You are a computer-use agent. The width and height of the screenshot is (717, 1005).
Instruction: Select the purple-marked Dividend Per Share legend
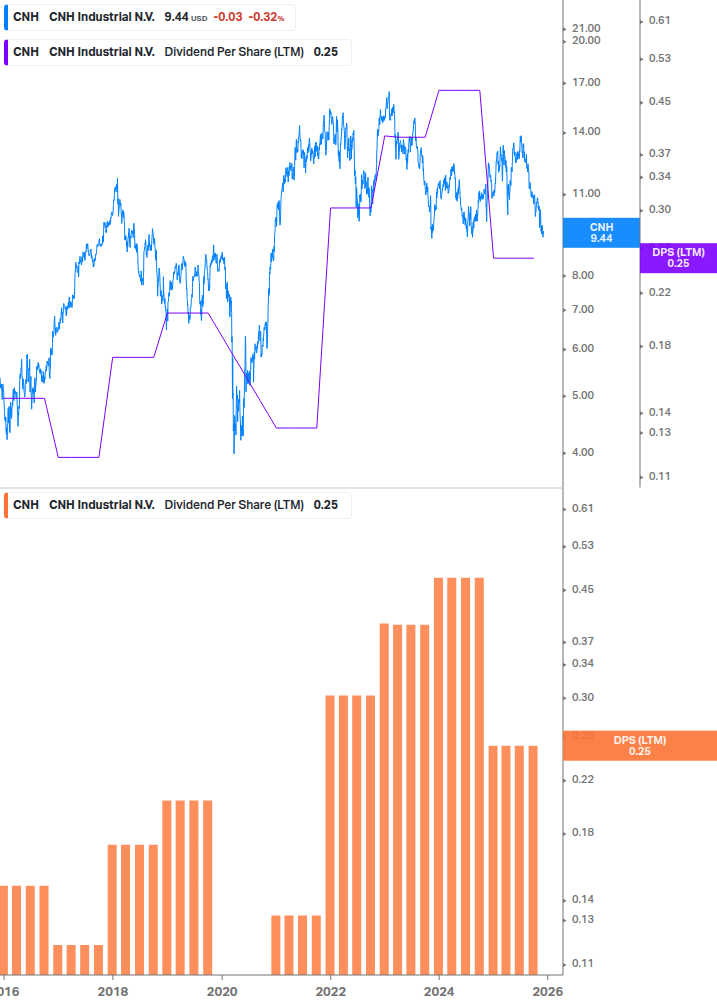coord(177,52)
